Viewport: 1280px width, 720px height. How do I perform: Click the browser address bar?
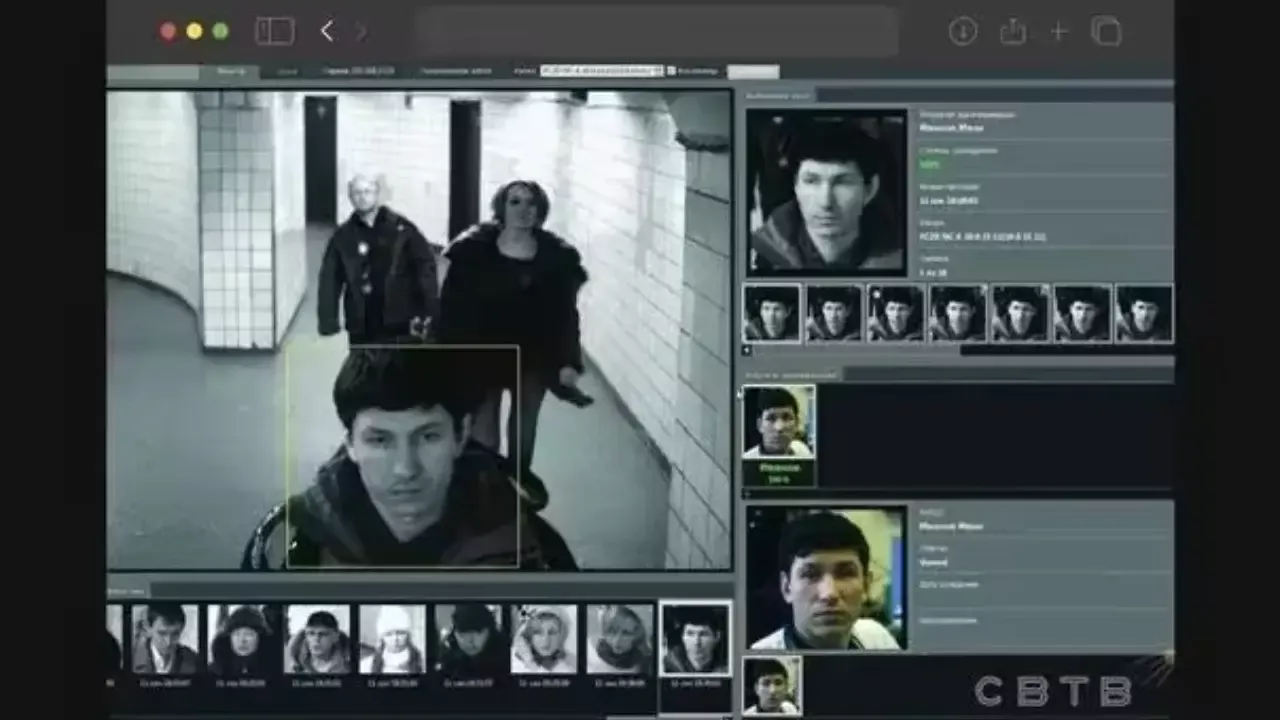coord(655,31)
